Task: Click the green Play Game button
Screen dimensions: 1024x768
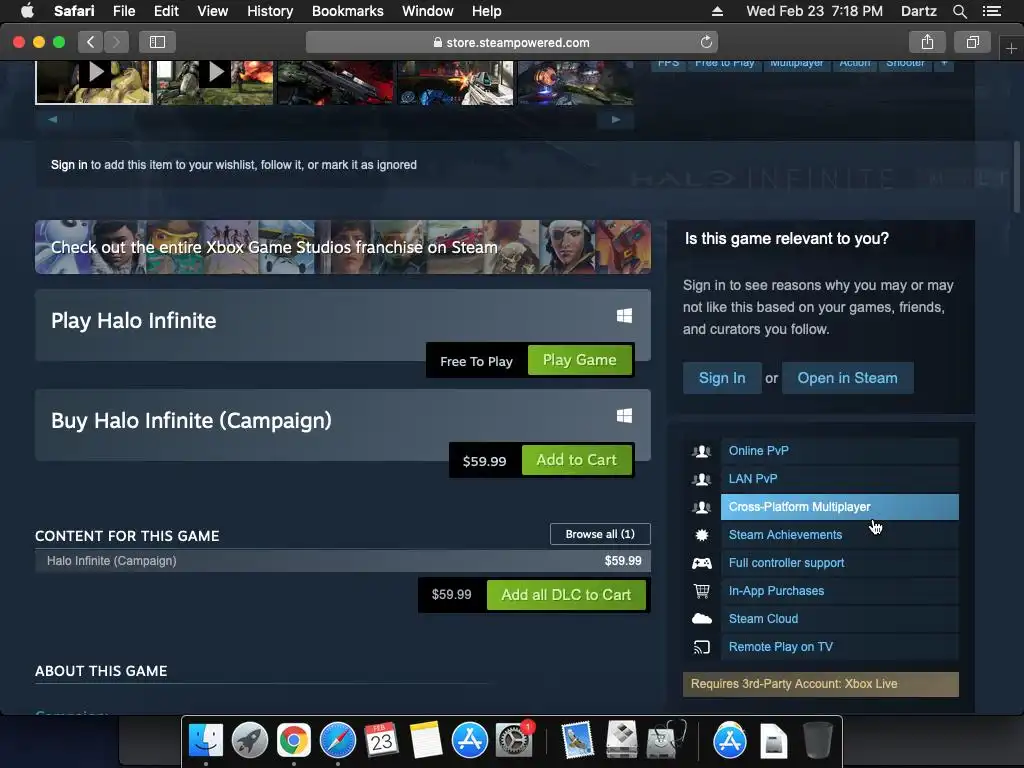Action: pos(579,360)
